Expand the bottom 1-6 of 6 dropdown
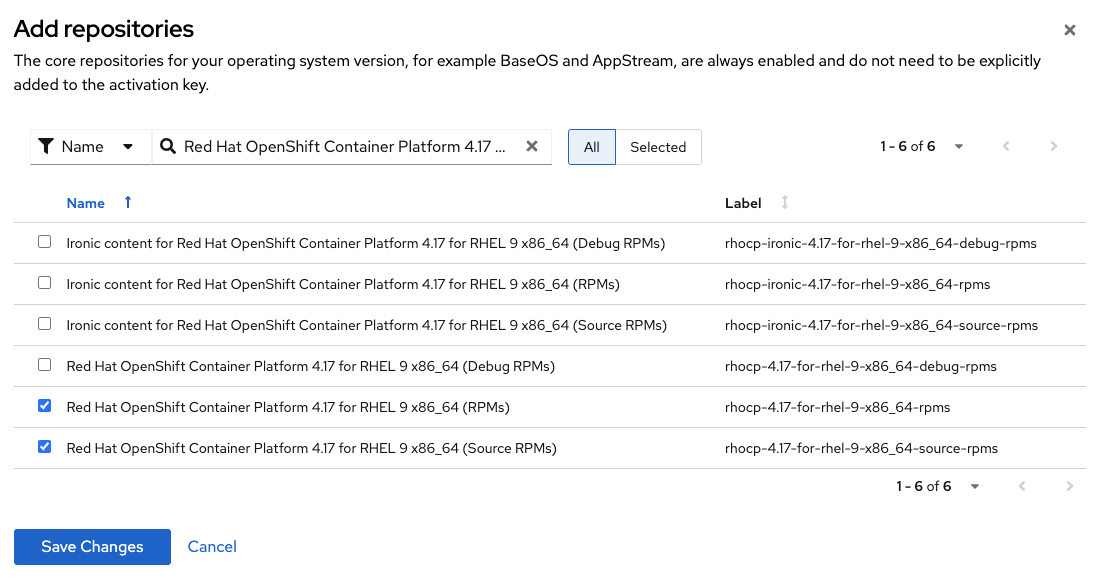 pos(974,486)
